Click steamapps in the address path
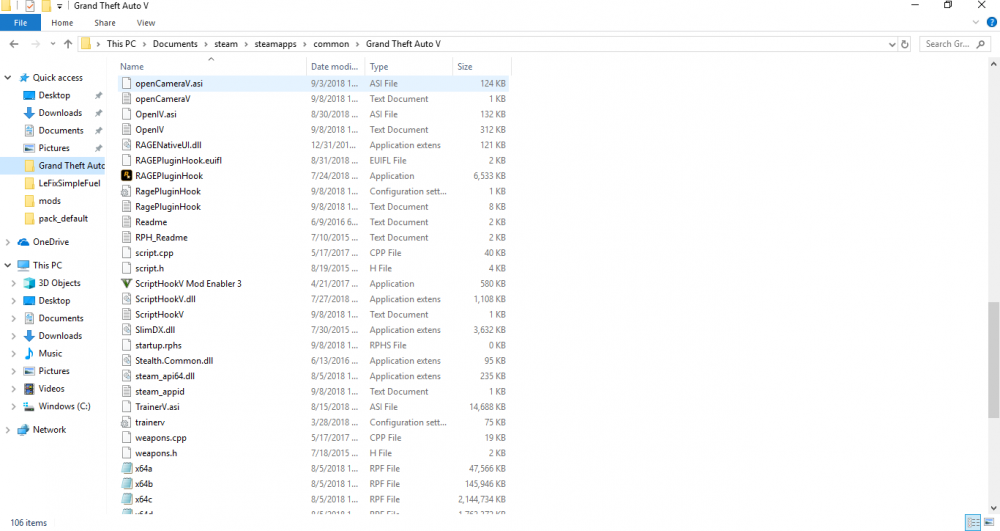 click(276, 44)
